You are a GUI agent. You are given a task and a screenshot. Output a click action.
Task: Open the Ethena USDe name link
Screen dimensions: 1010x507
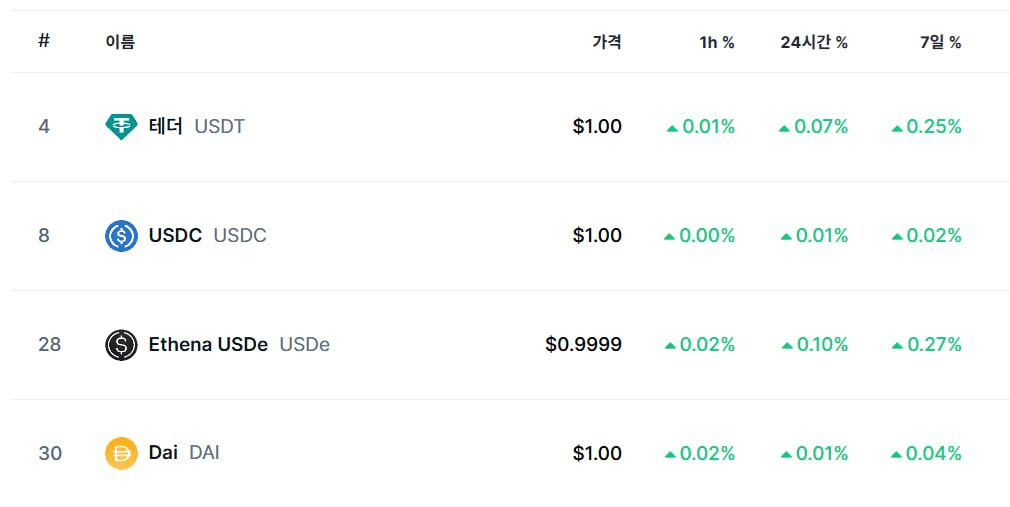coord(208,345)
